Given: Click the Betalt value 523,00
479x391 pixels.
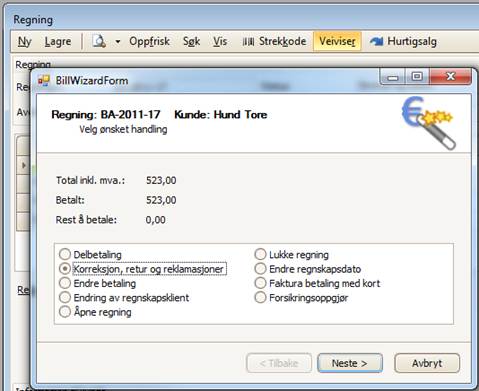Looking at the screenshot, I should (x=161, y=200).
